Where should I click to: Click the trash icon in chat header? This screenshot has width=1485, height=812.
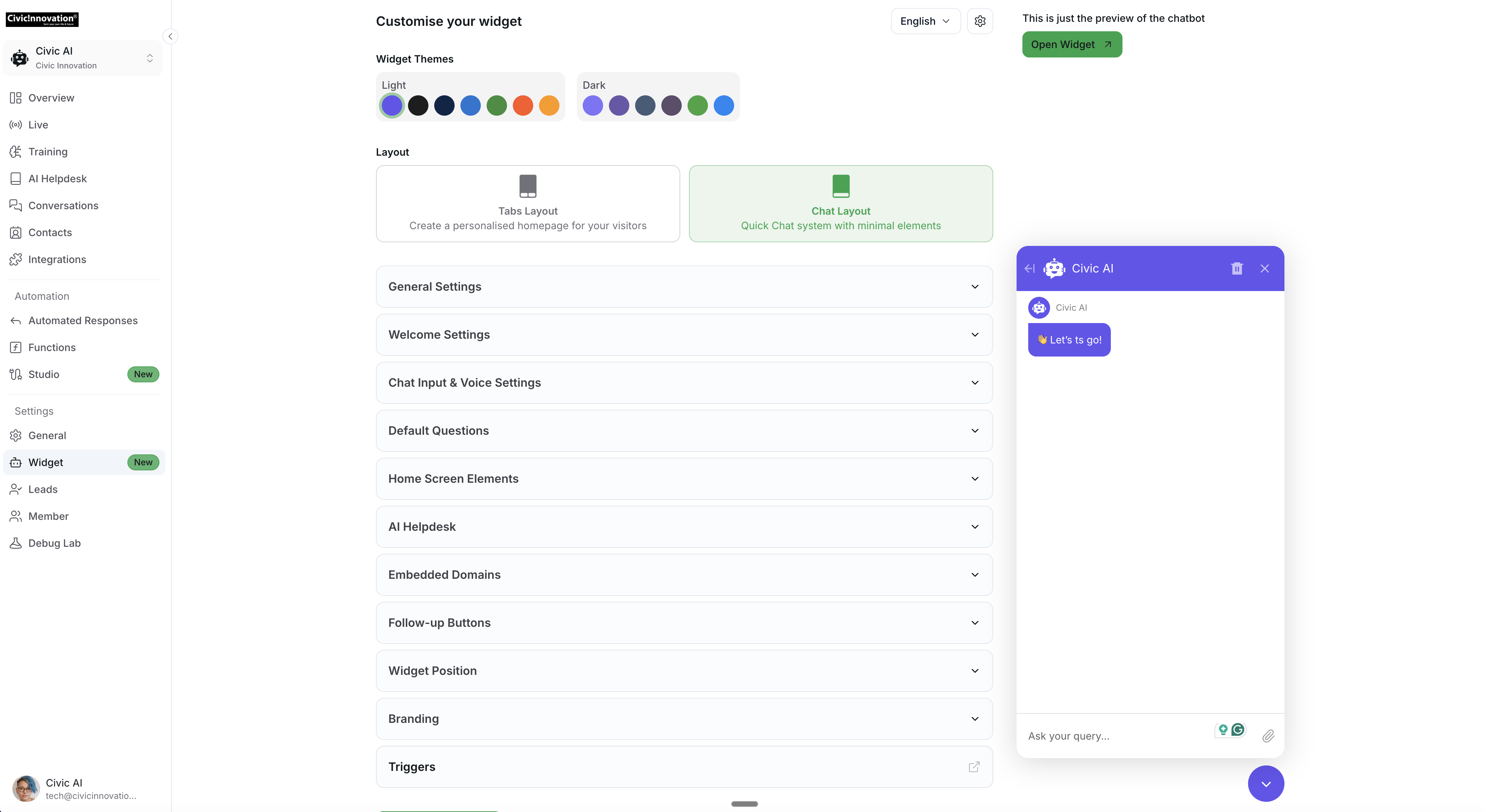1236,268
